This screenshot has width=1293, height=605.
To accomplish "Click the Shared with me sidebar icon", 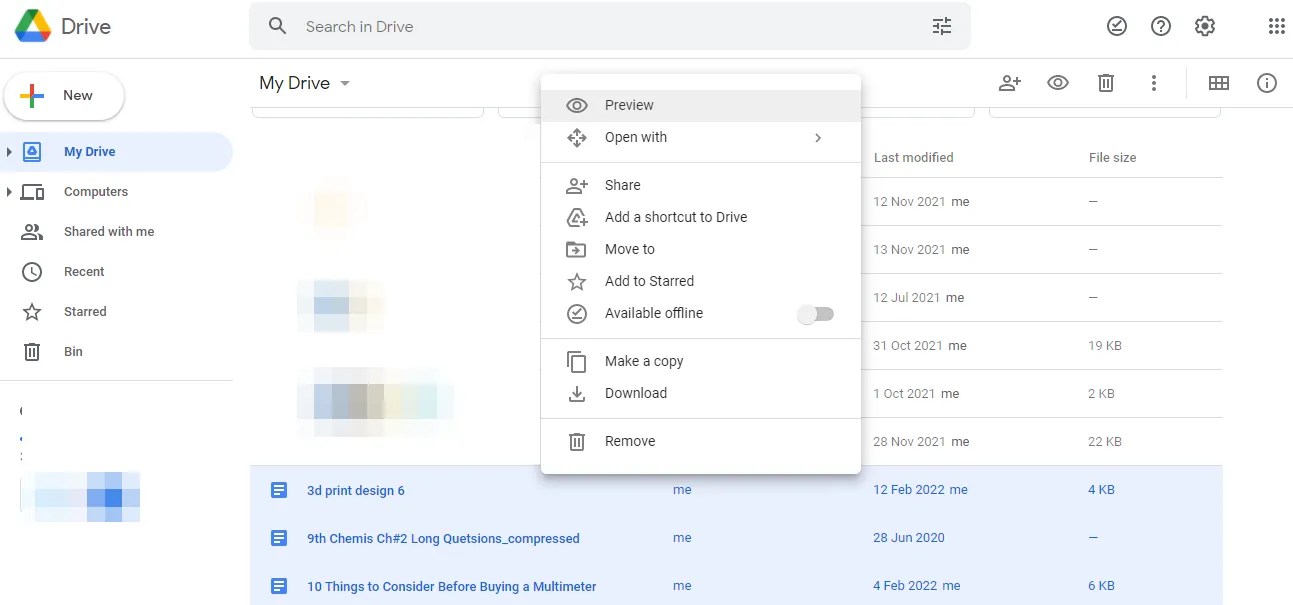I will click(32, 231).
